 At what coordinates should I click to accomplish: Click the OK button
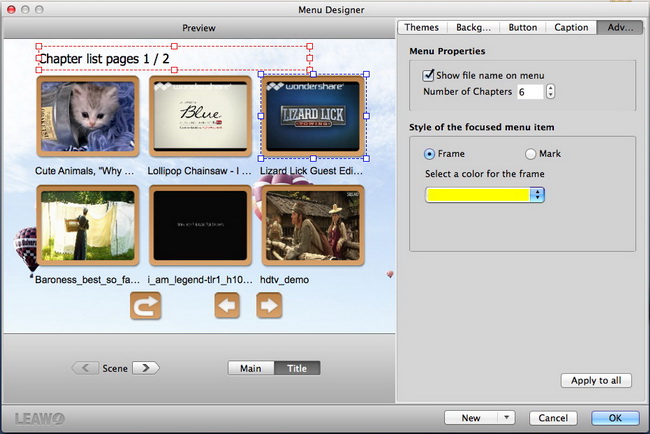615,418
